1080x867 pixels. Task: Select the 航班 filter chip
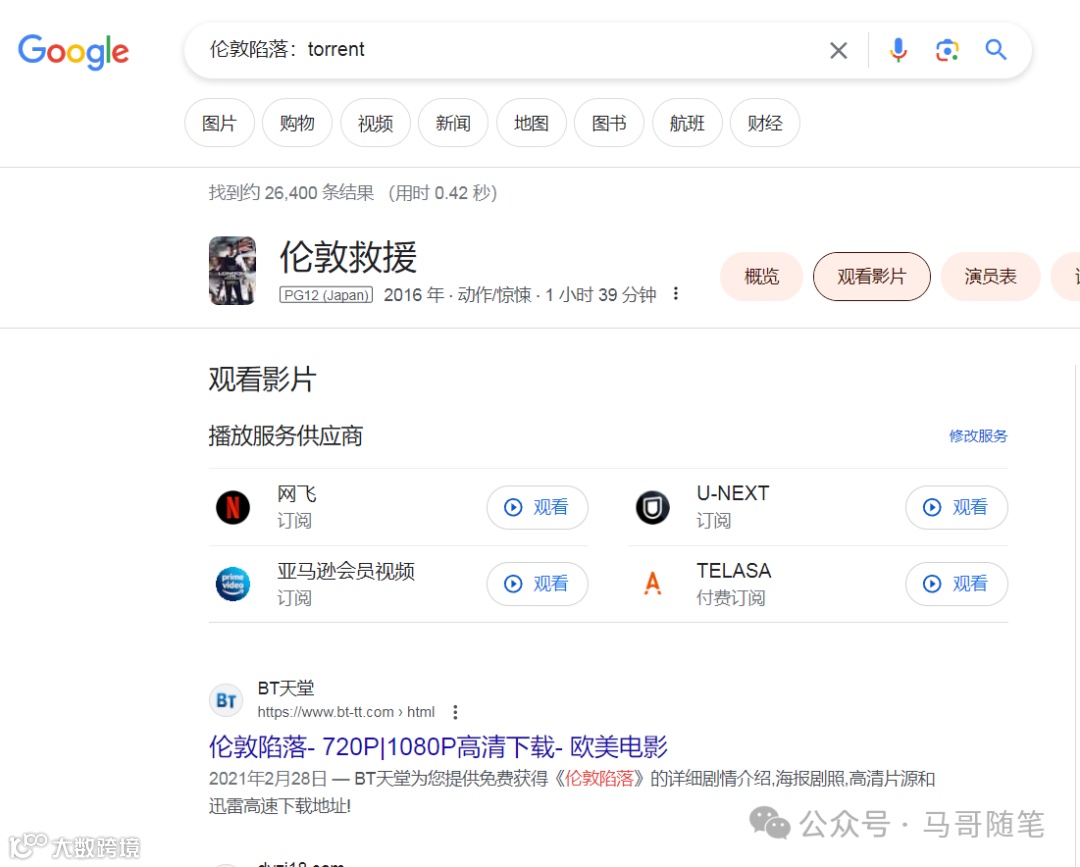687,123
